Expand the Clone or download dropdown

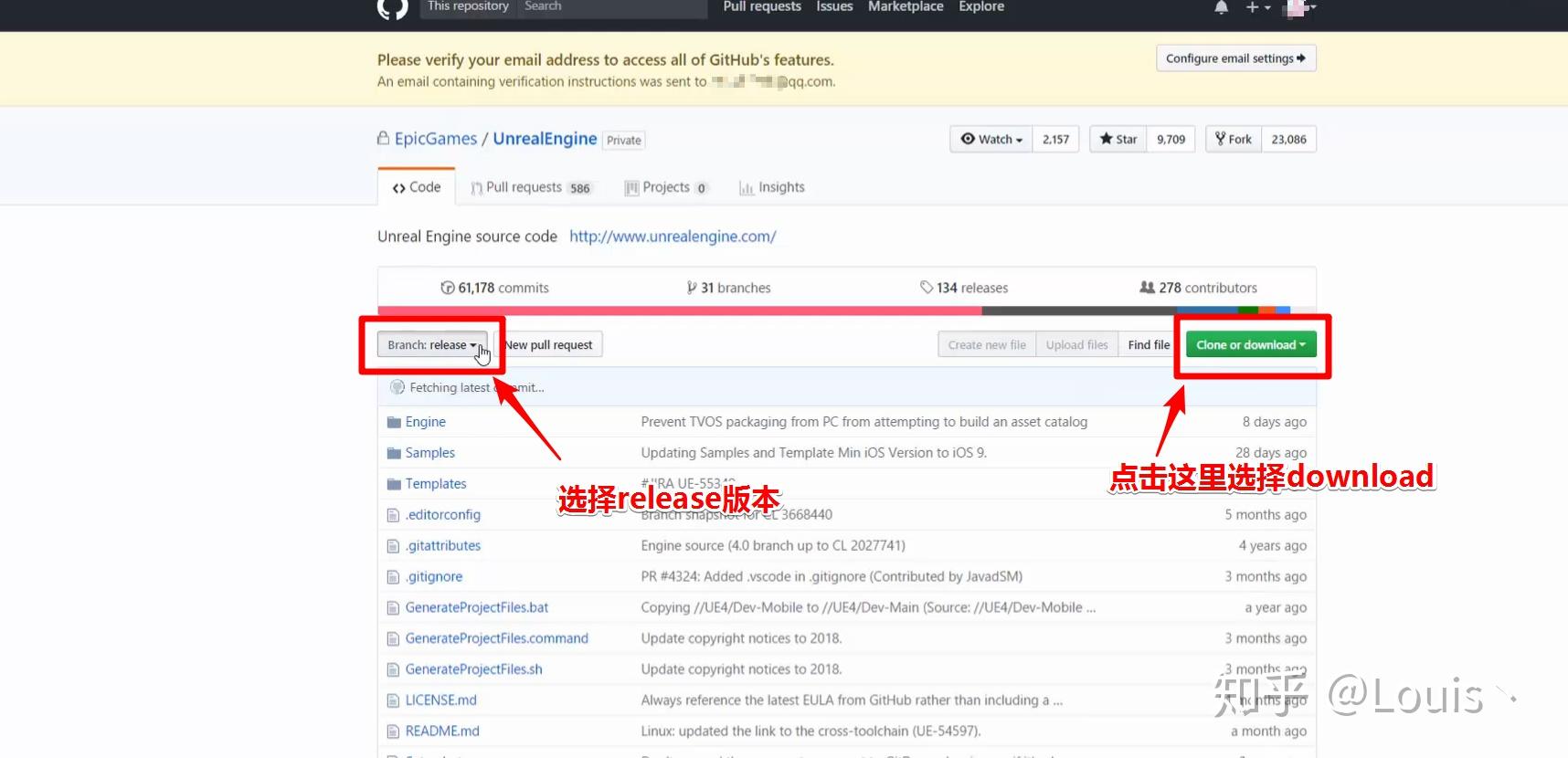pos(1251,345)
